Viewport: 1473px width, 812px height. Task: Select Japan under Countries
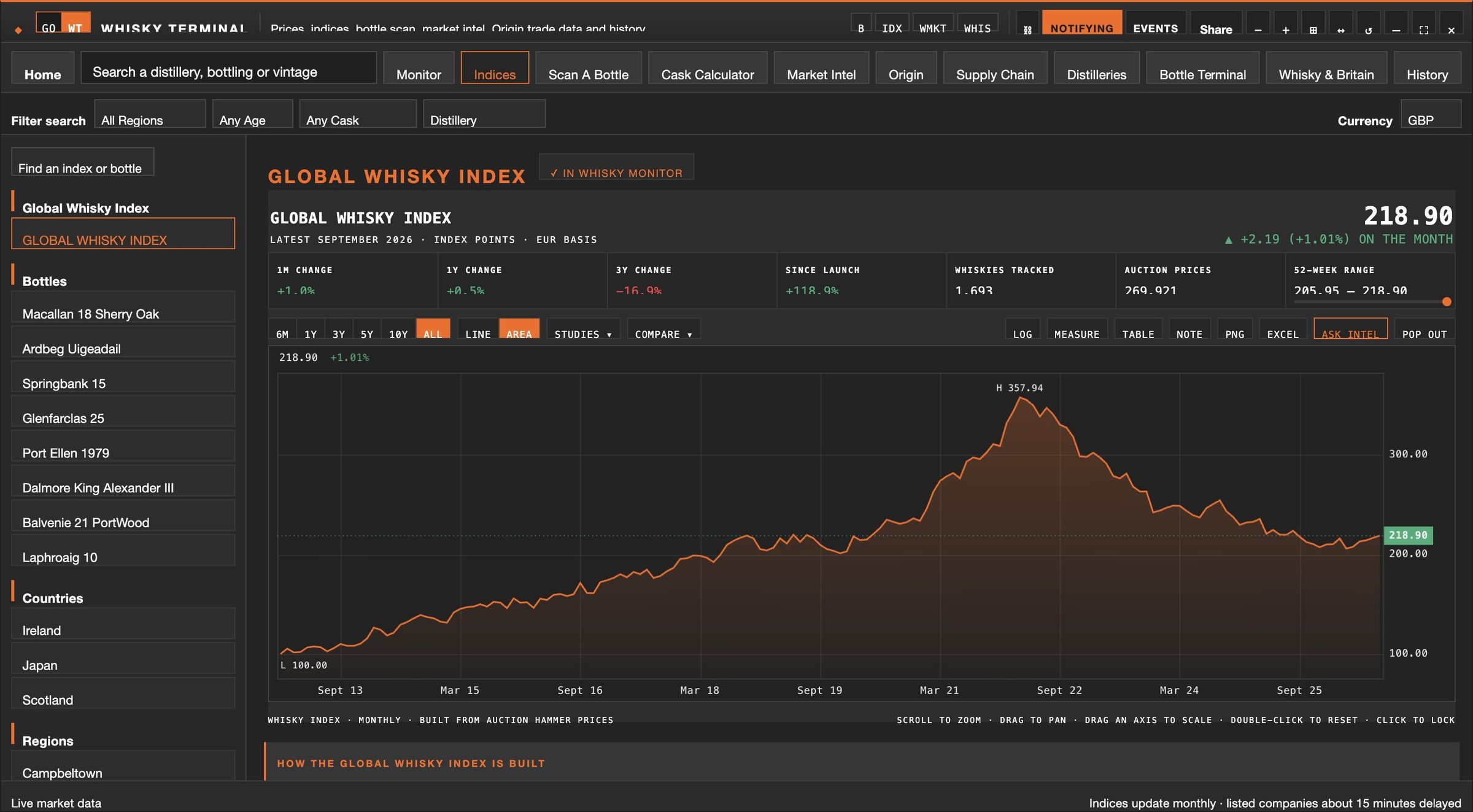pyautogui.click(x=123, y=659)
